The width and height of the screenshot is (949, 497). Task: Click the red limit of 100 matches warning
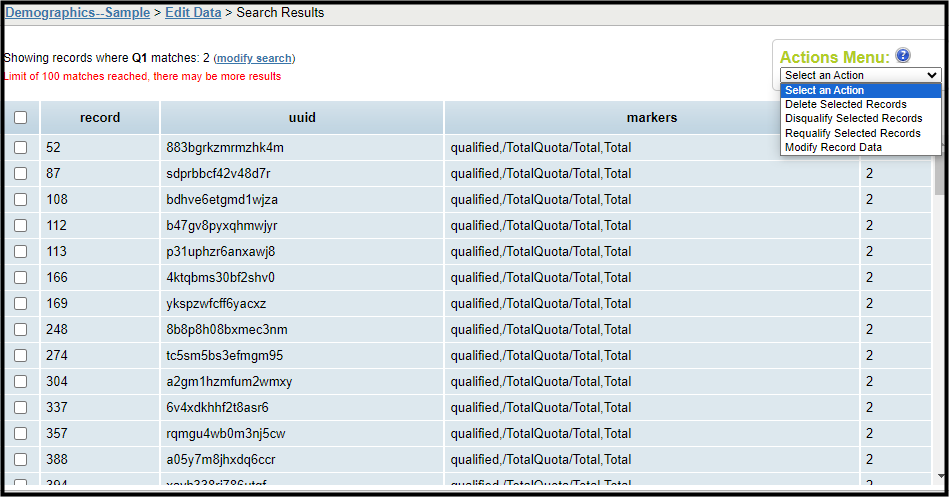(142, 76)
